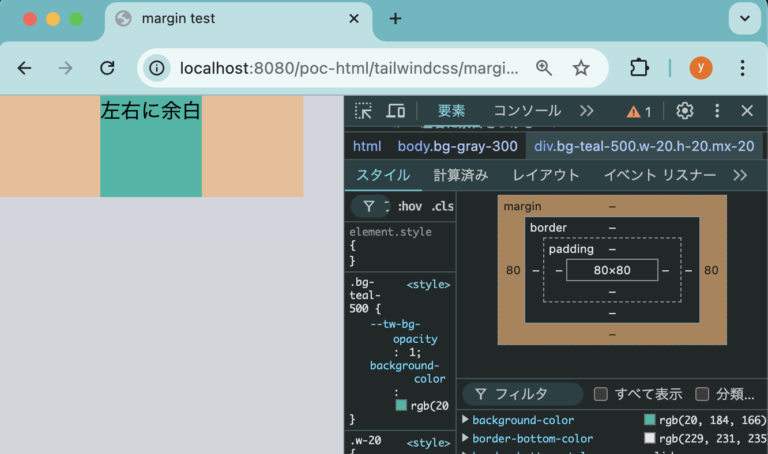
Task: Switch to the コンソール tab
Action: (x=527, y=111)
